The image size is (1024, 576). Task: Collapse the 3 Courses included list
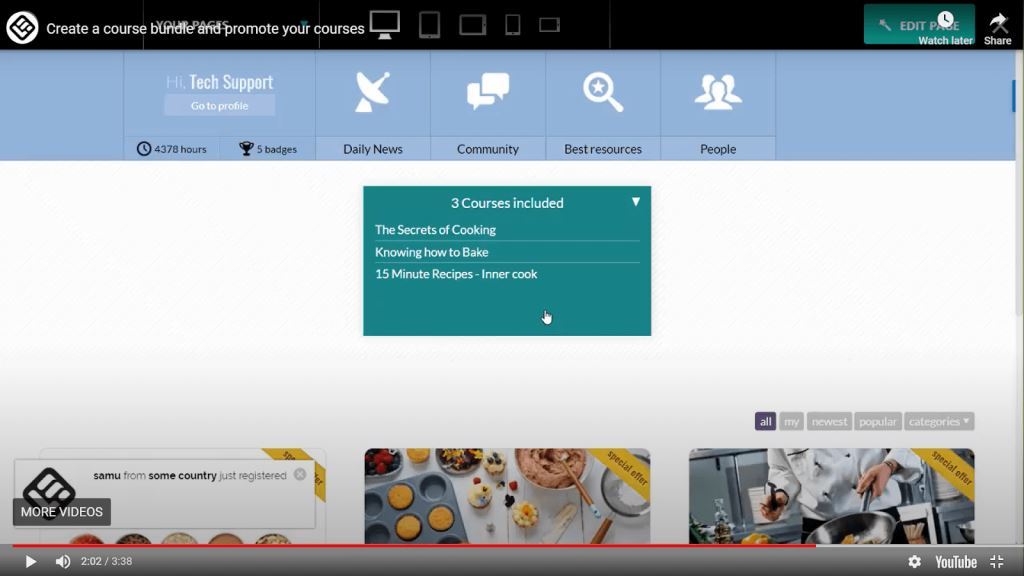click(x=635, y=202)
